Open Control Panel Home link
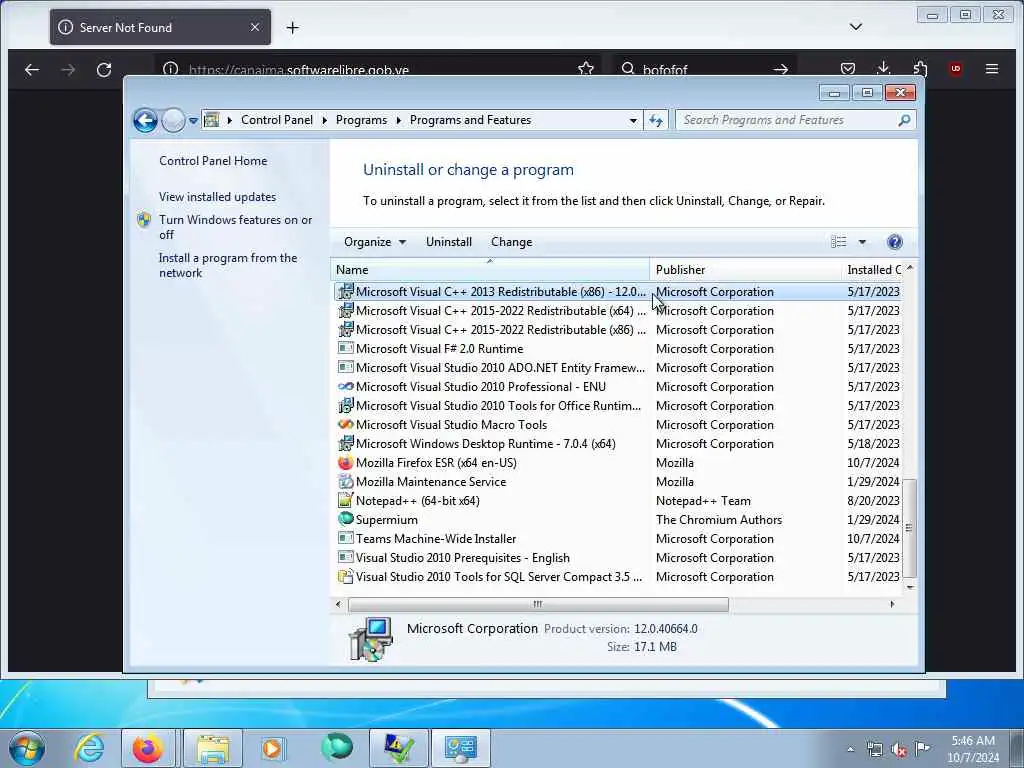This screenshot has height=768, width=1024. pos(213,161)
